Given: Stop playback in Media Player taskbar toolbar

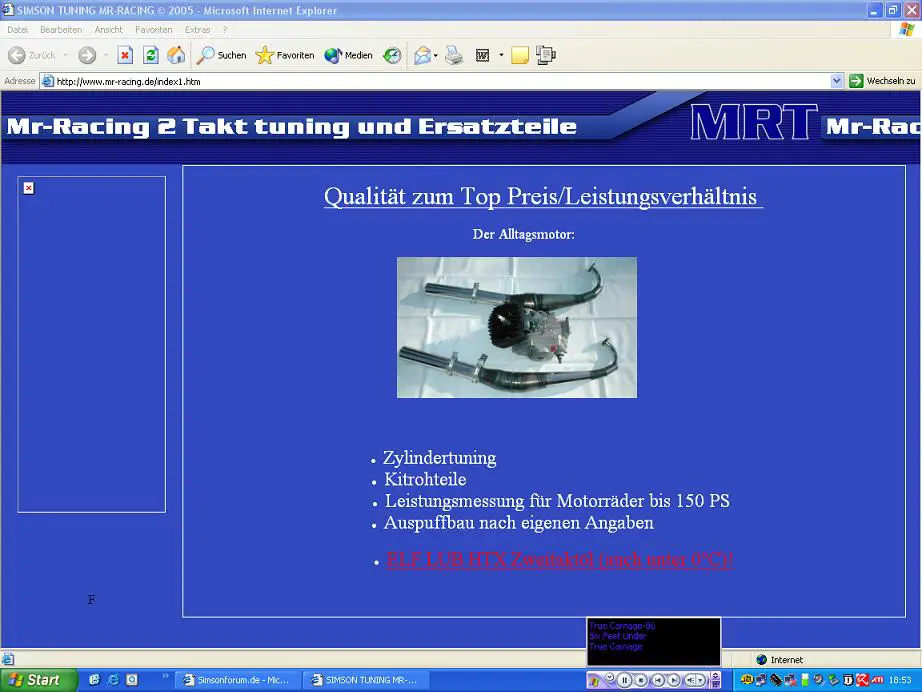Looking at the screenshot, I should (641, 680).
